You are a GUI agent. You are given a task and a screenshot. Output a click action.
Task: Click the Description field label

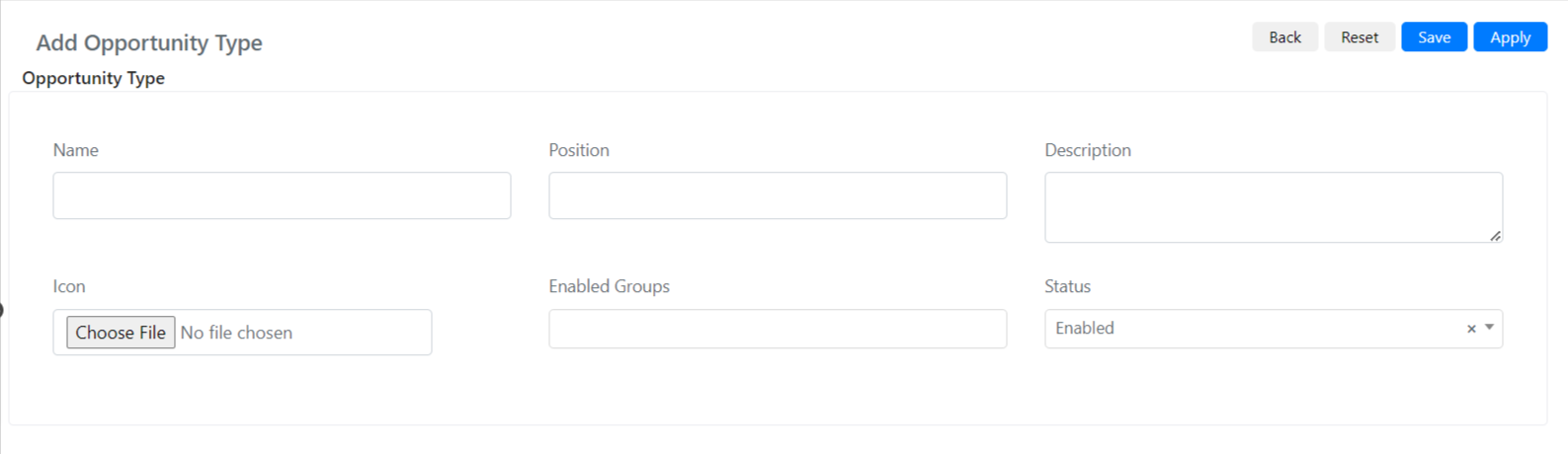coord(1088,150)
